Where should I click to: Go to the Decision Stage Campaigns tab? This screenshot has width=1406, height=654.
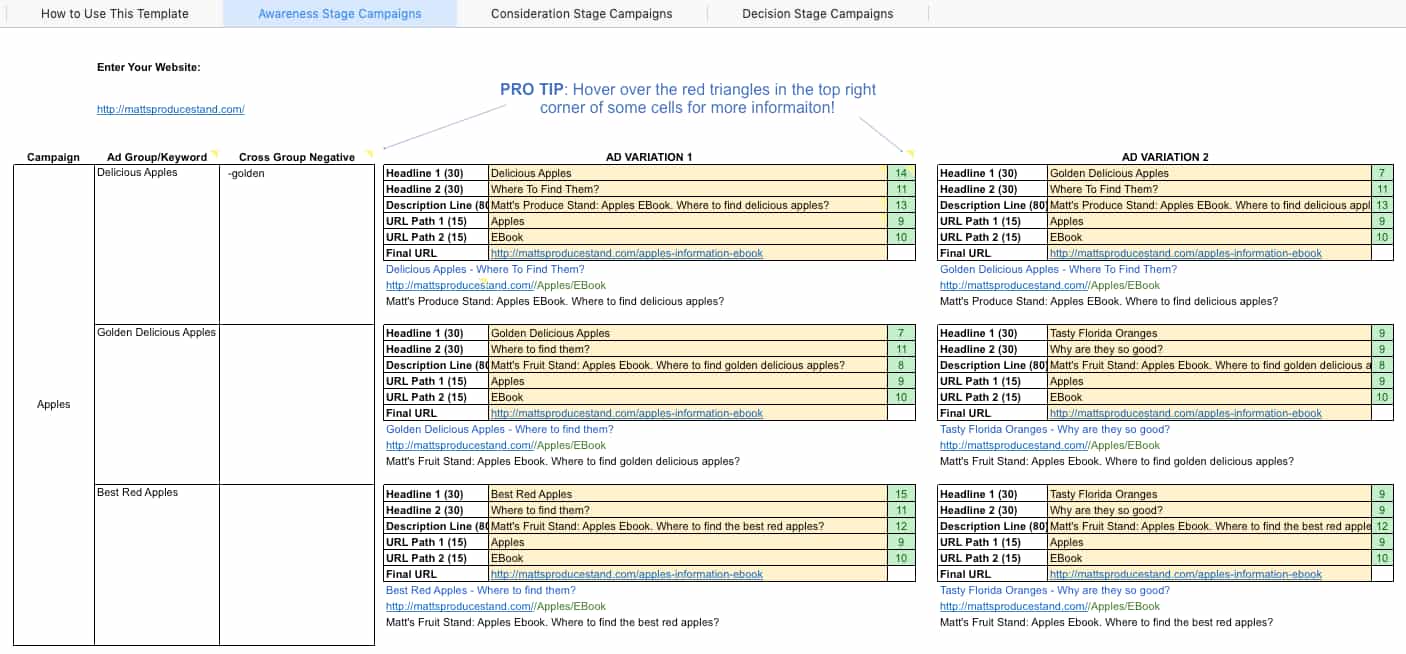point(817,14)
